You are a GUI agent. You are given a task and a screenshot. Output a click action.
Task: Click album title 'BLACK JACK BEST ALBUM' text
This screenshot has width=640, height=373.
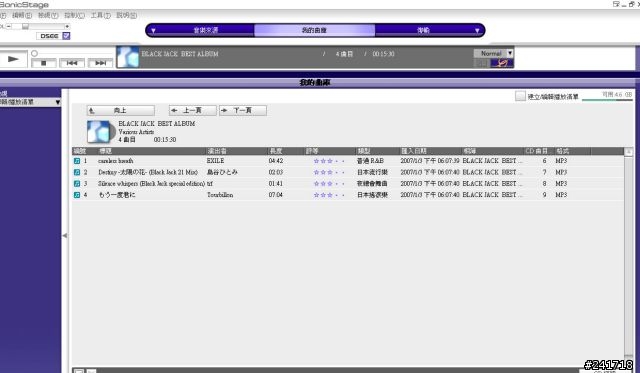point(157,124)
